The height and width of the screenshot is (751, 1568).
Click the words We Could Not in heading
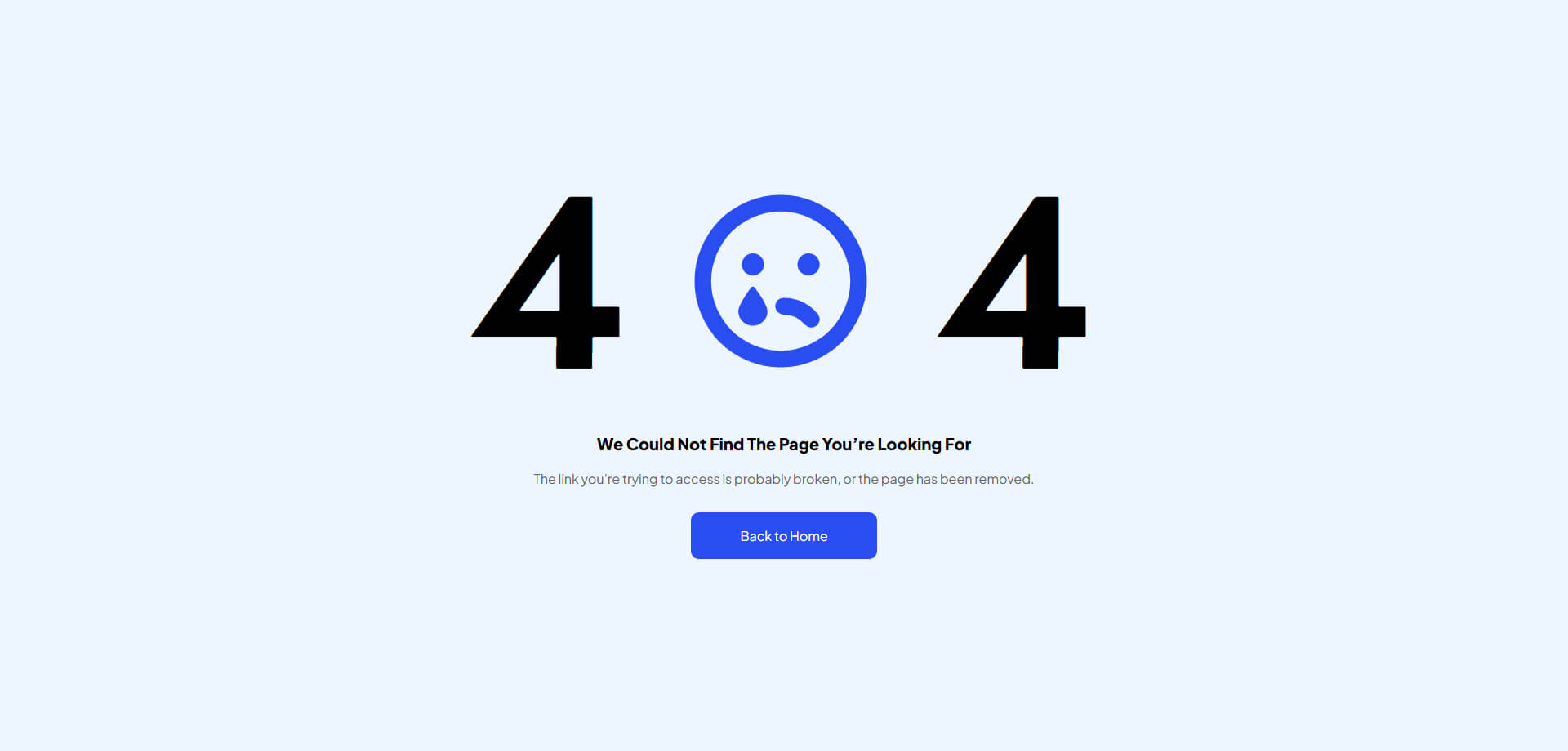(651, 445)
